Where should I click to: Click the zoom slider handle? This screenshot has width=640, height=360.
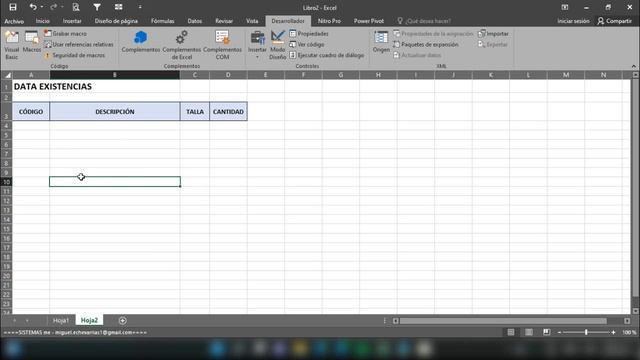586,332
